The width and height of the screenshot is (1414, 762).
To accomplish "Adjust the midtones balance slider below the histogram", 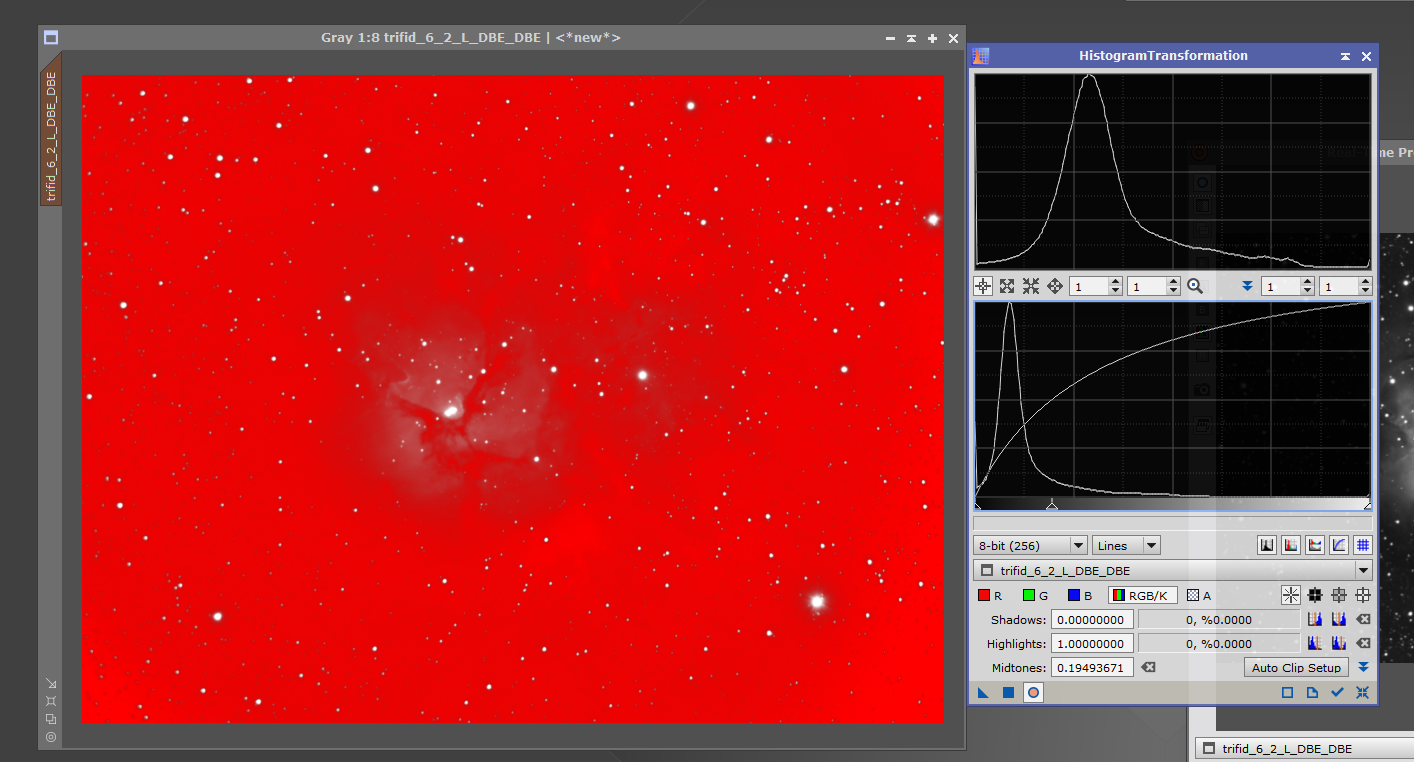I will tap(1053, 506).
